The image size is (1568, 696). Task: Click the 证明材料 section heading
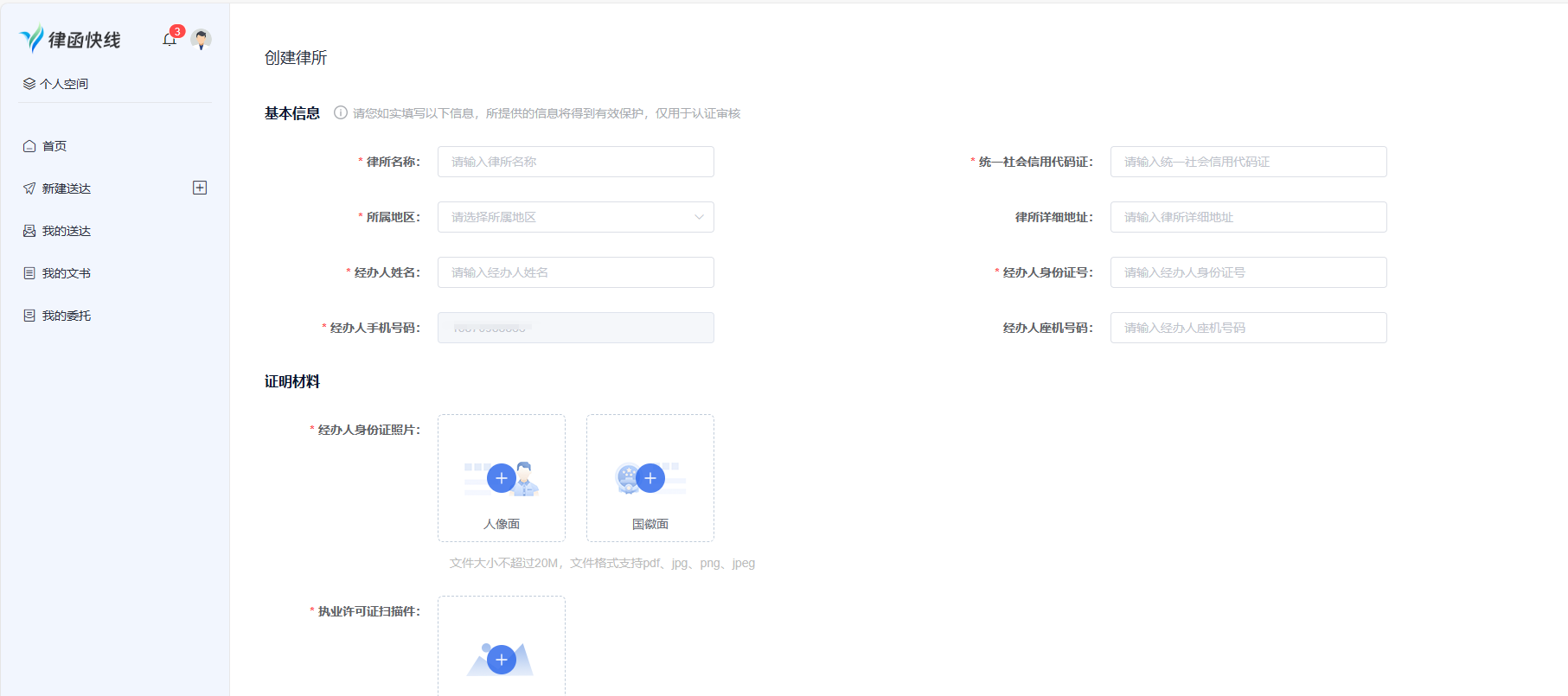tap(292, 381)
